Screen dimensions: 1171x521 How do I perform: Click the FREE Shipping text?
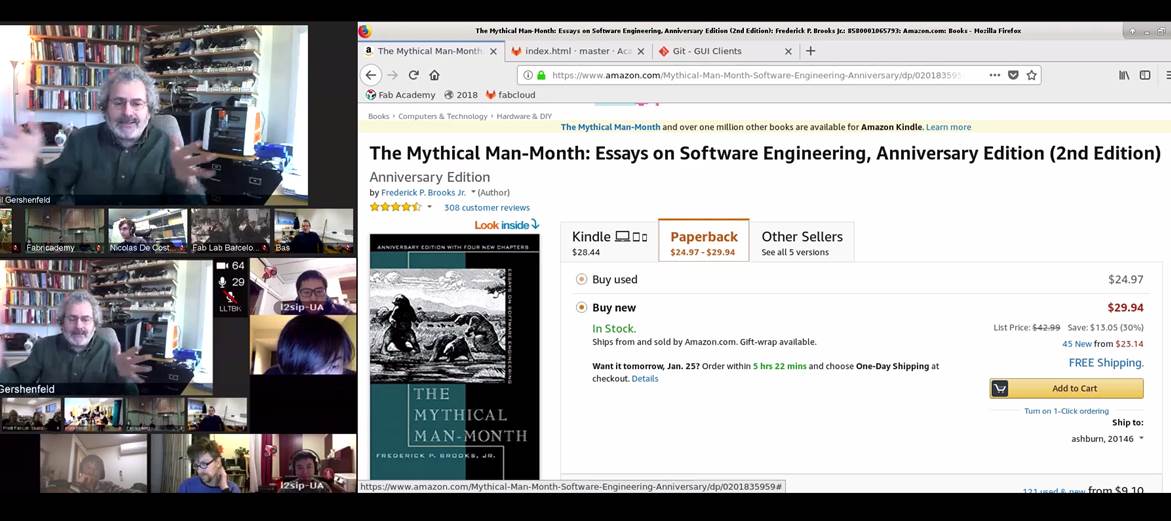coord(1106,363)
